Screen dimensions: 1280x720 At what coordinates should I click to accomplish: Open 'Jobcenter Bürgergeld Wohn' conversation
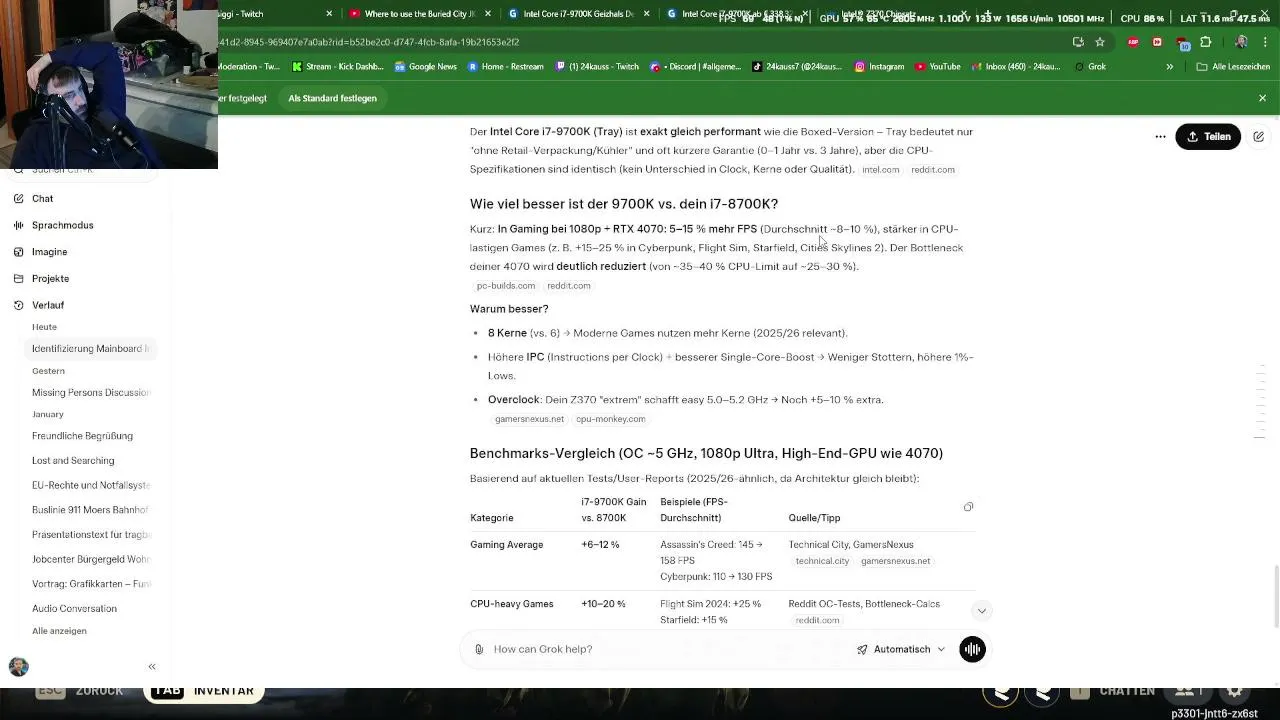(90, 559)
